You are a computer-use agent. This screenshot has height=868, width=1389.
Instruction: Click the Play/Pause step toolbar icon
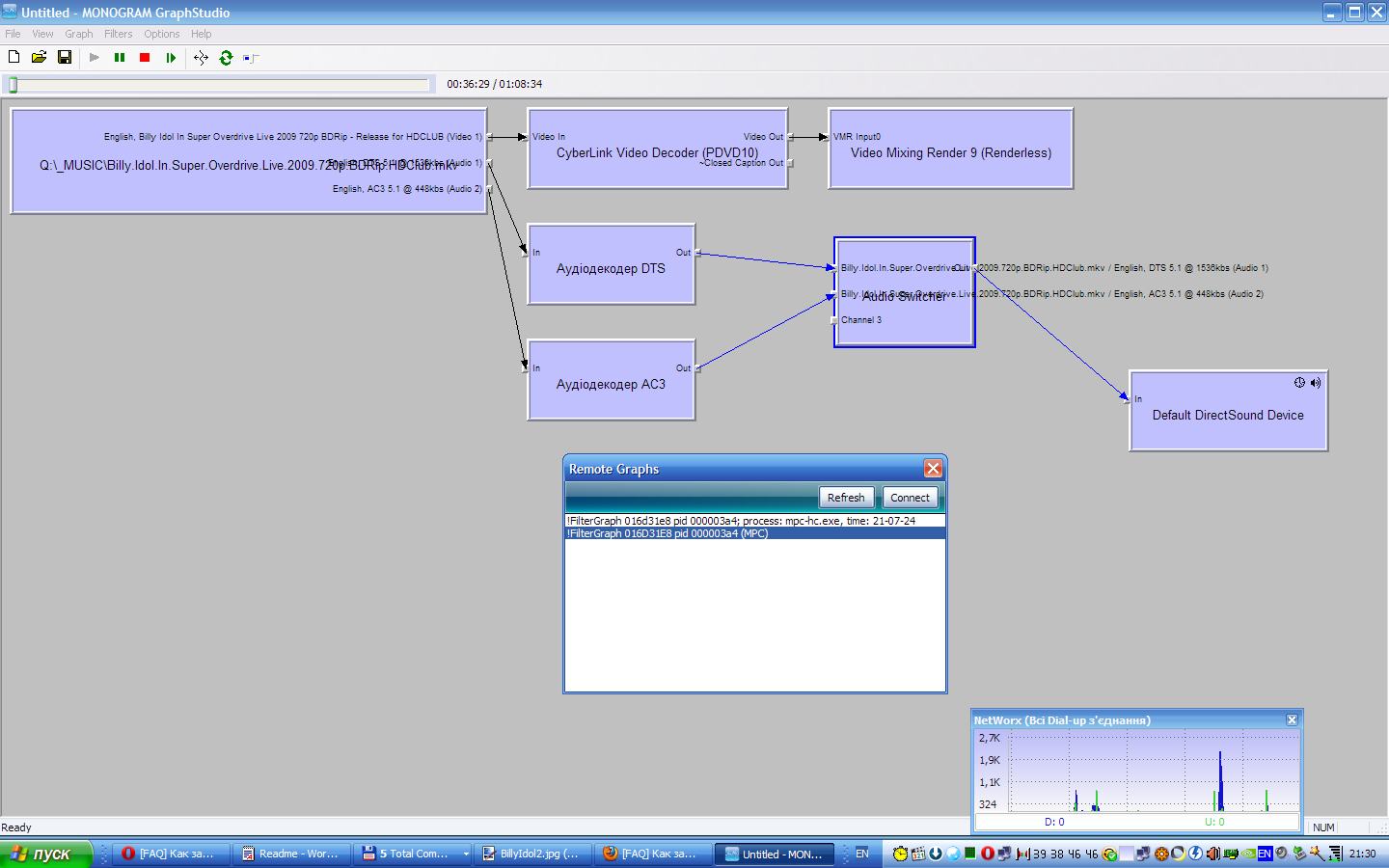click(x=171, y=58)
